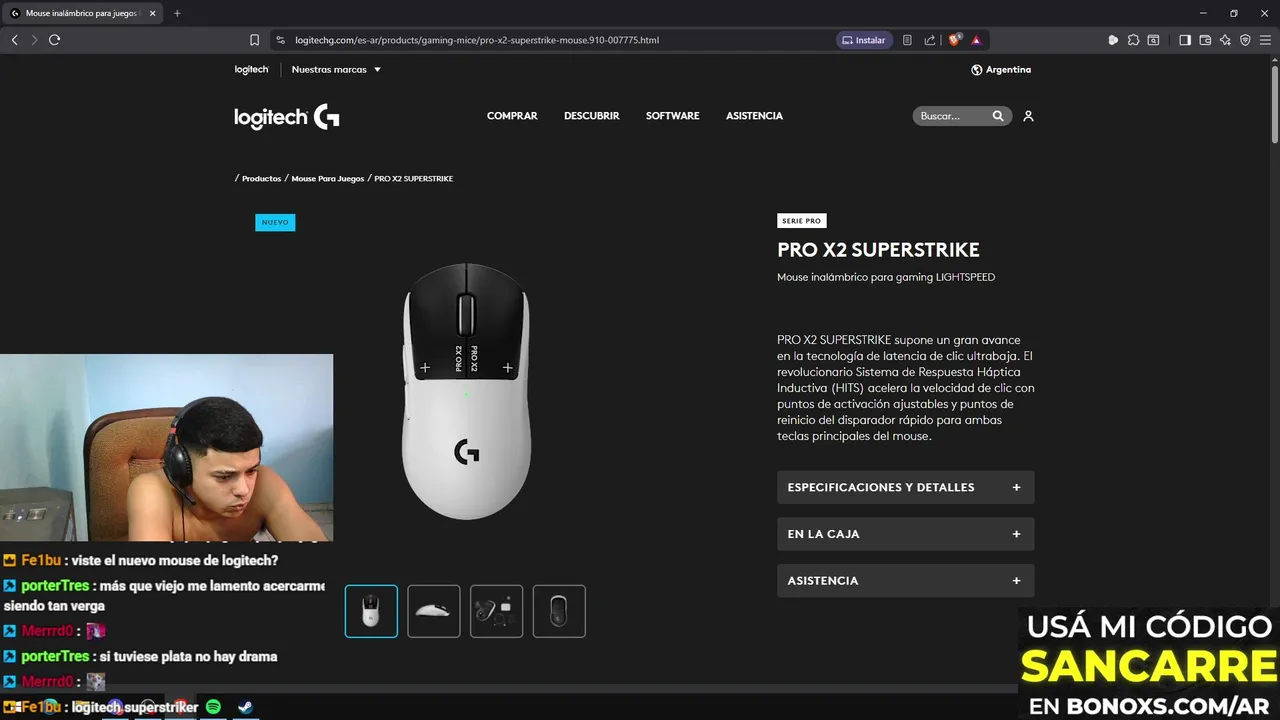This screenshot has height=720, width=1280.
Task: Expand the Asistencia accordion
Action: point(906,581)
